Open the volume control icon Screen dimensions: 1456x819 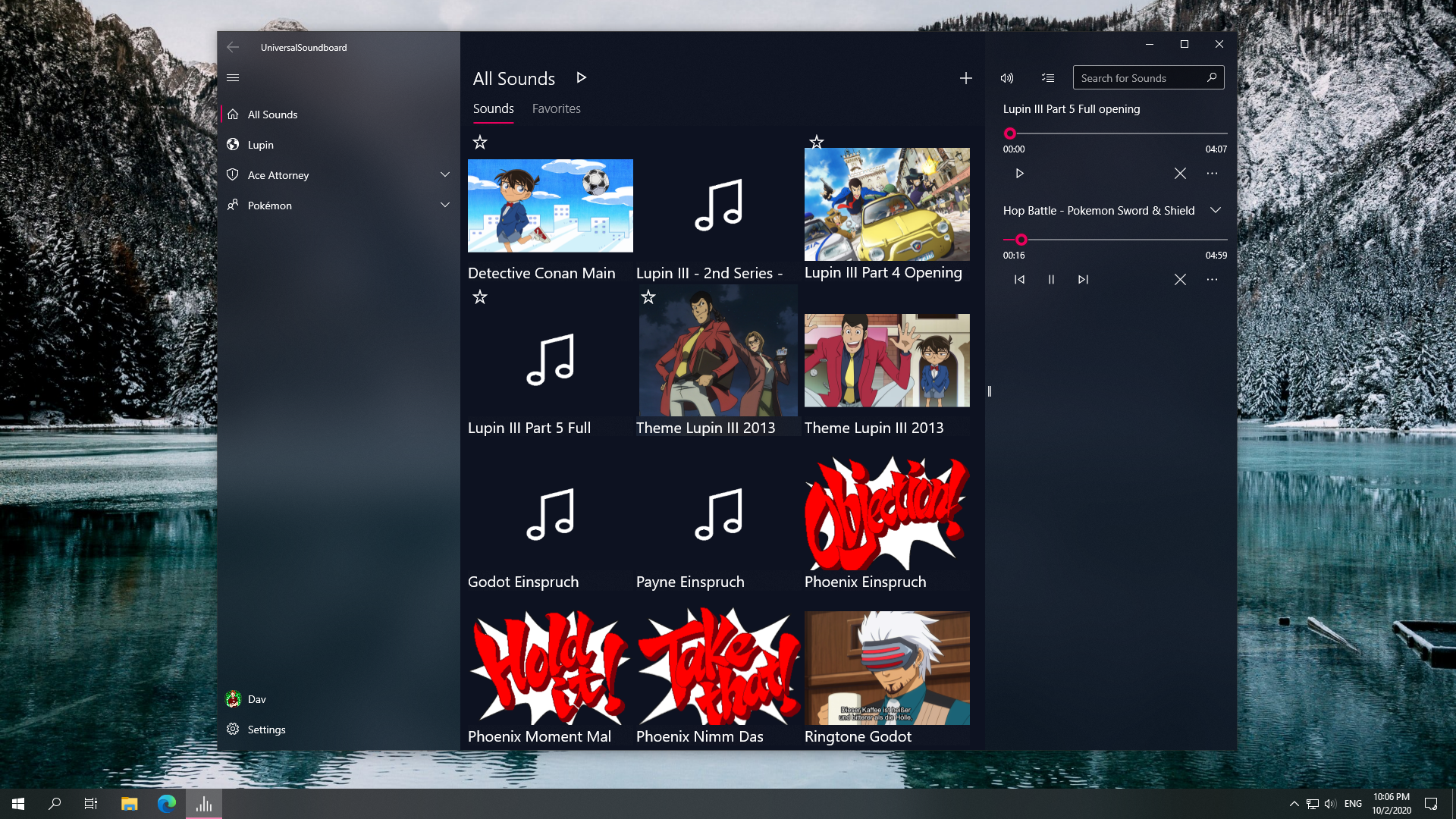click(1007, 78)
